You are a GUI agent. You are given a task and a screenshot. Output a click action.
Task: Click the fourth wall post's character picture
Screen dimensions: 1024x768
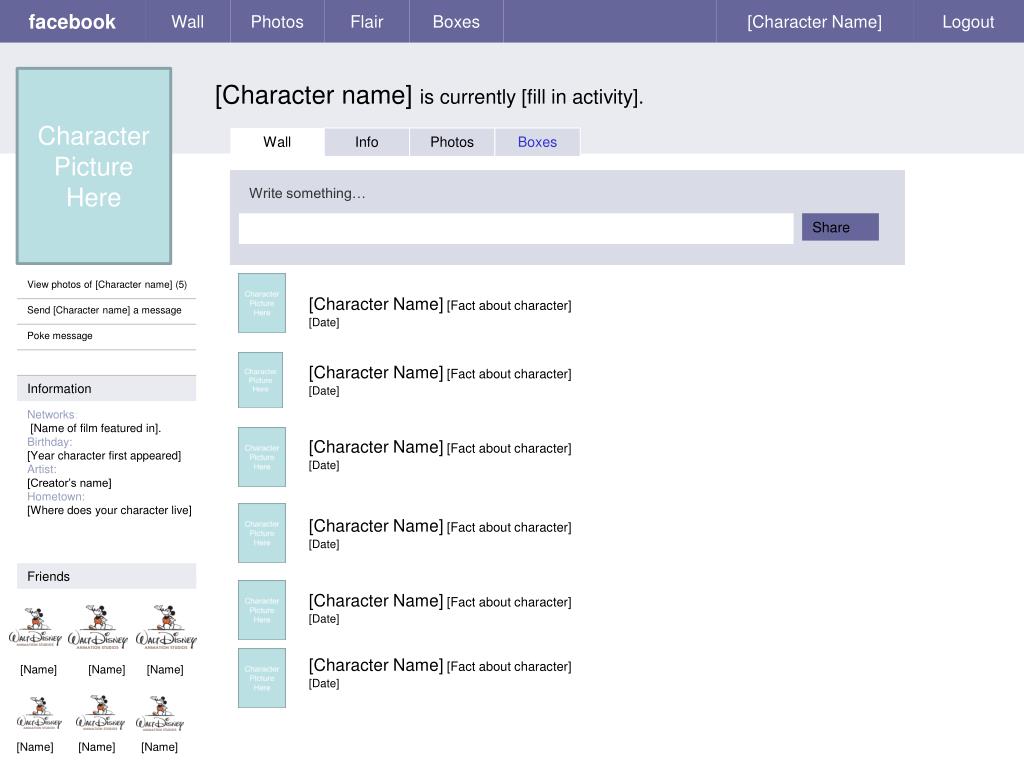[x=262, y=533]
